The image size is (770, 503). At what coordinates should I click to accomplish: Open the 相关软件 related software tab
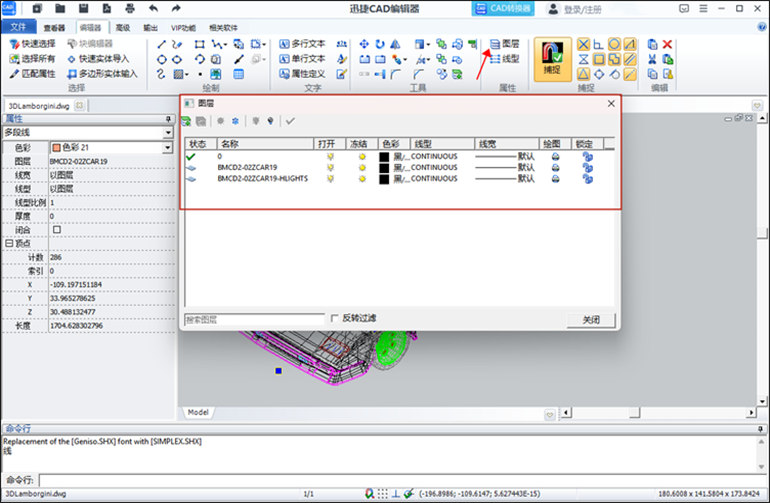click(223, 28)
